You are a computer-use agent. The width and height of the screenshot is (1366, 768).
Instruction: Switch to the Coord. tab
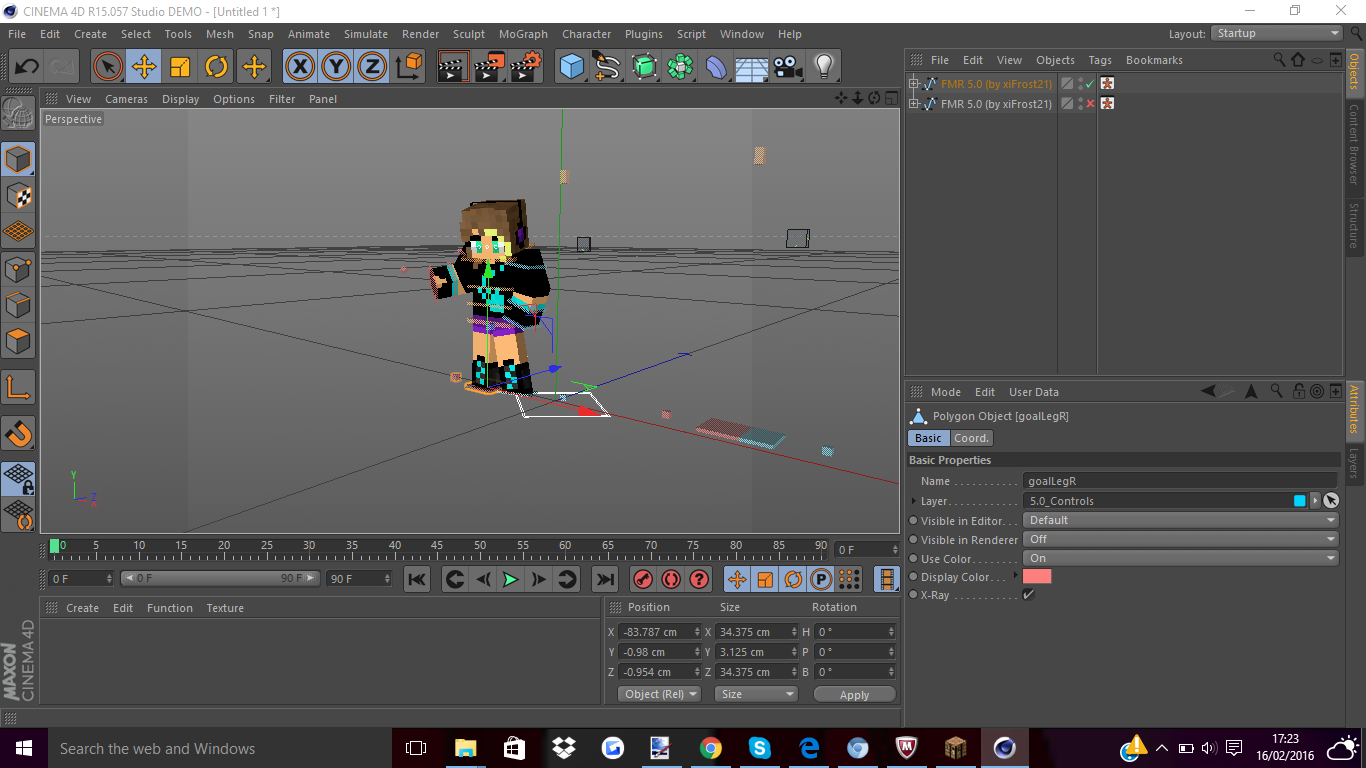click(970, 438)
